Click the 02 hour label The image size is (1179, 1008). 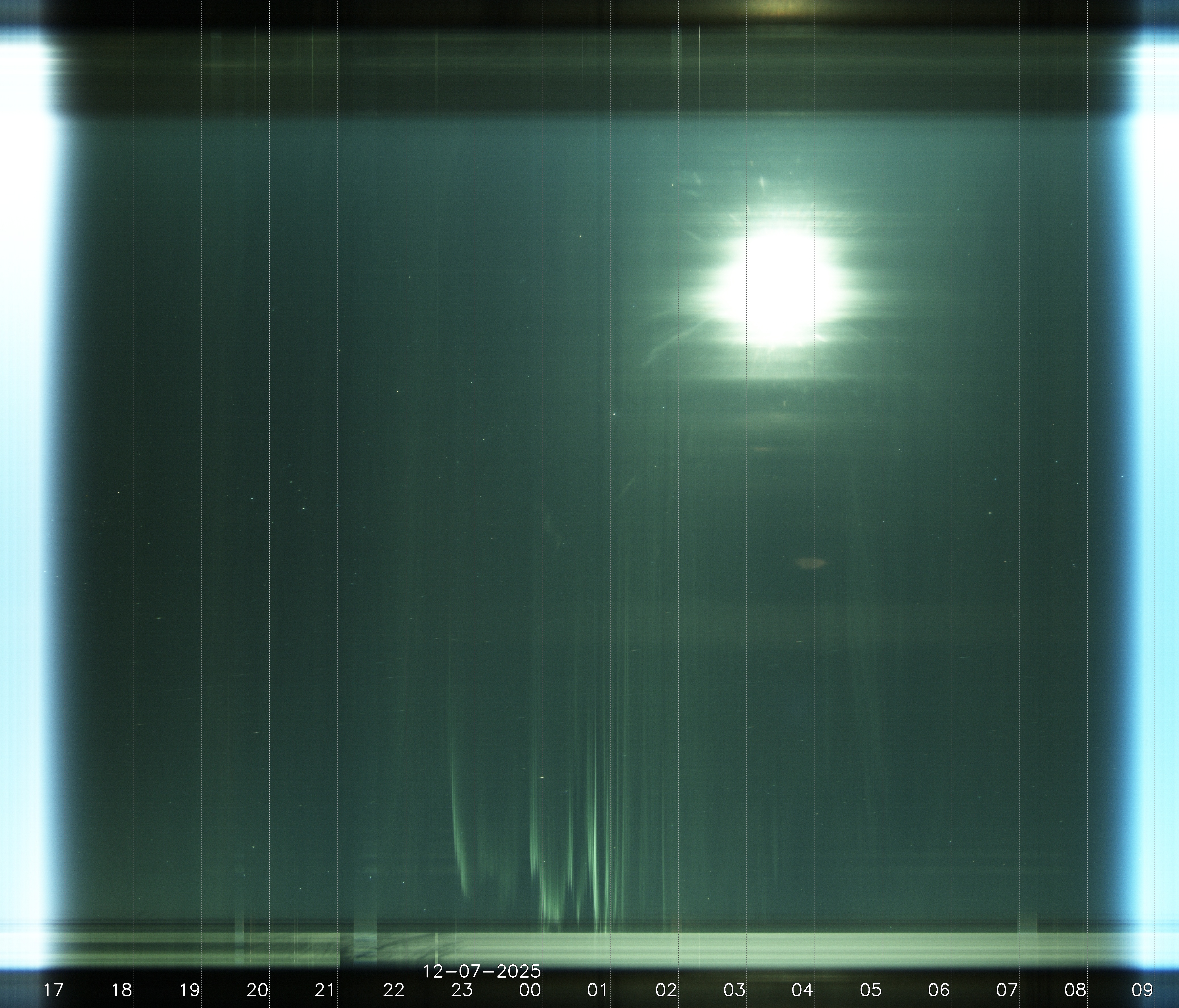coord(666,990)
